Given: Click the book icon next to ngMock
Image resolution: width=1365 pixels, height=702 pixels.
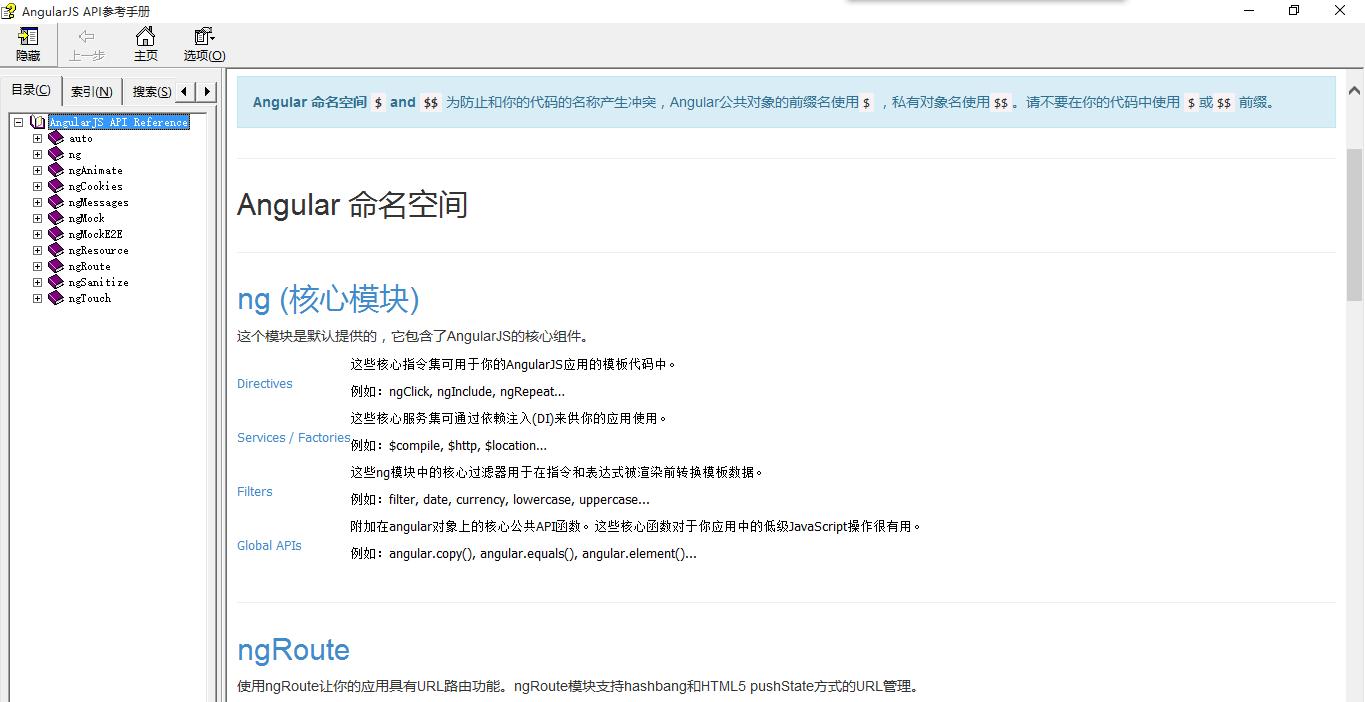Looking at the screenshot, I should point(55,218).
